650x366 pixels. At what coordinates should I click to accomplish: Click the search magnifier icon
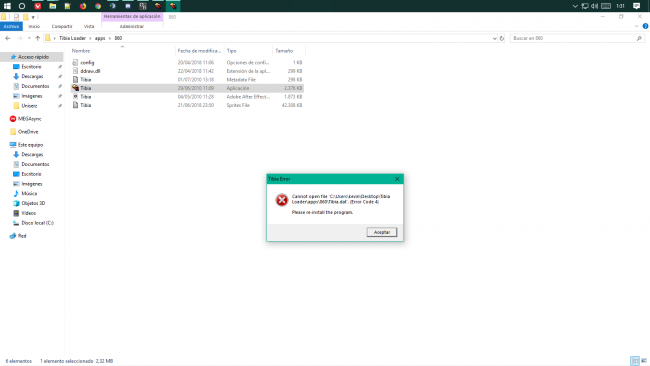coord(639,38)
